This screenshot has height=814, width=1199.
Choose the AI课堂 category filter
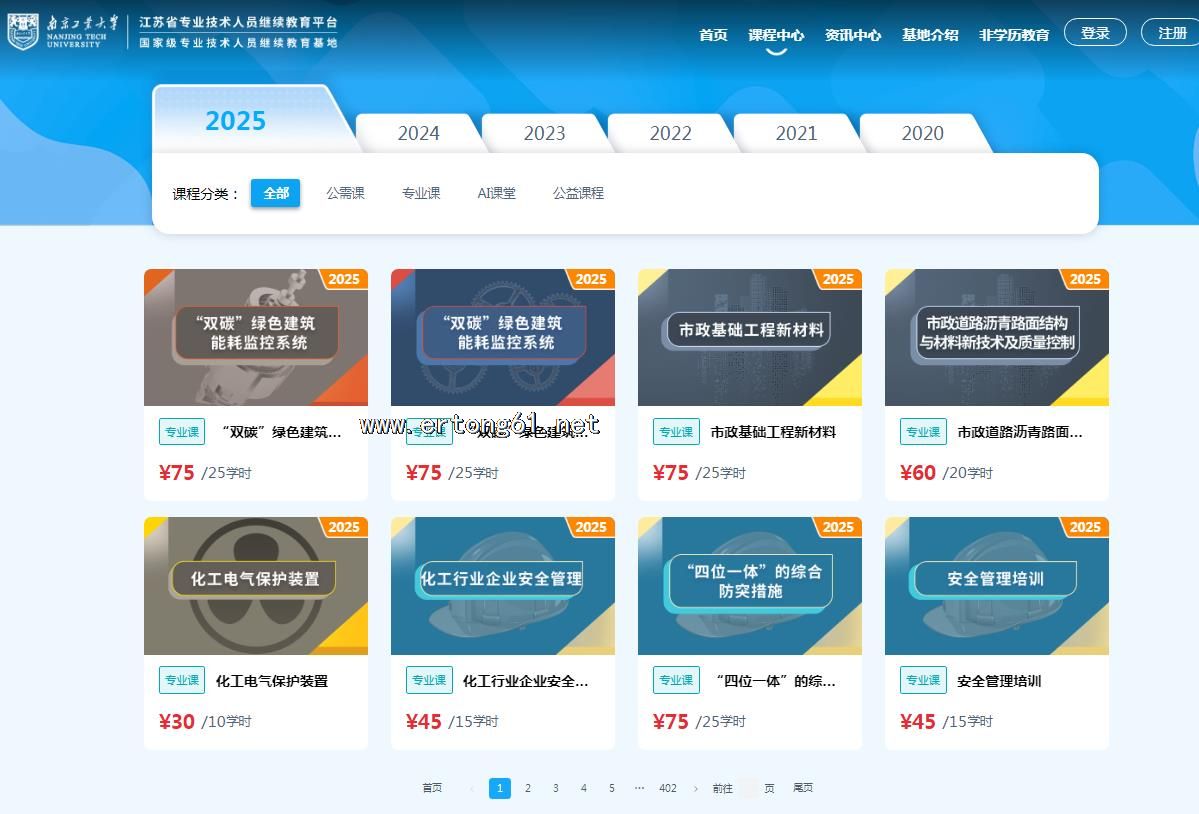[x=496, y=193]
